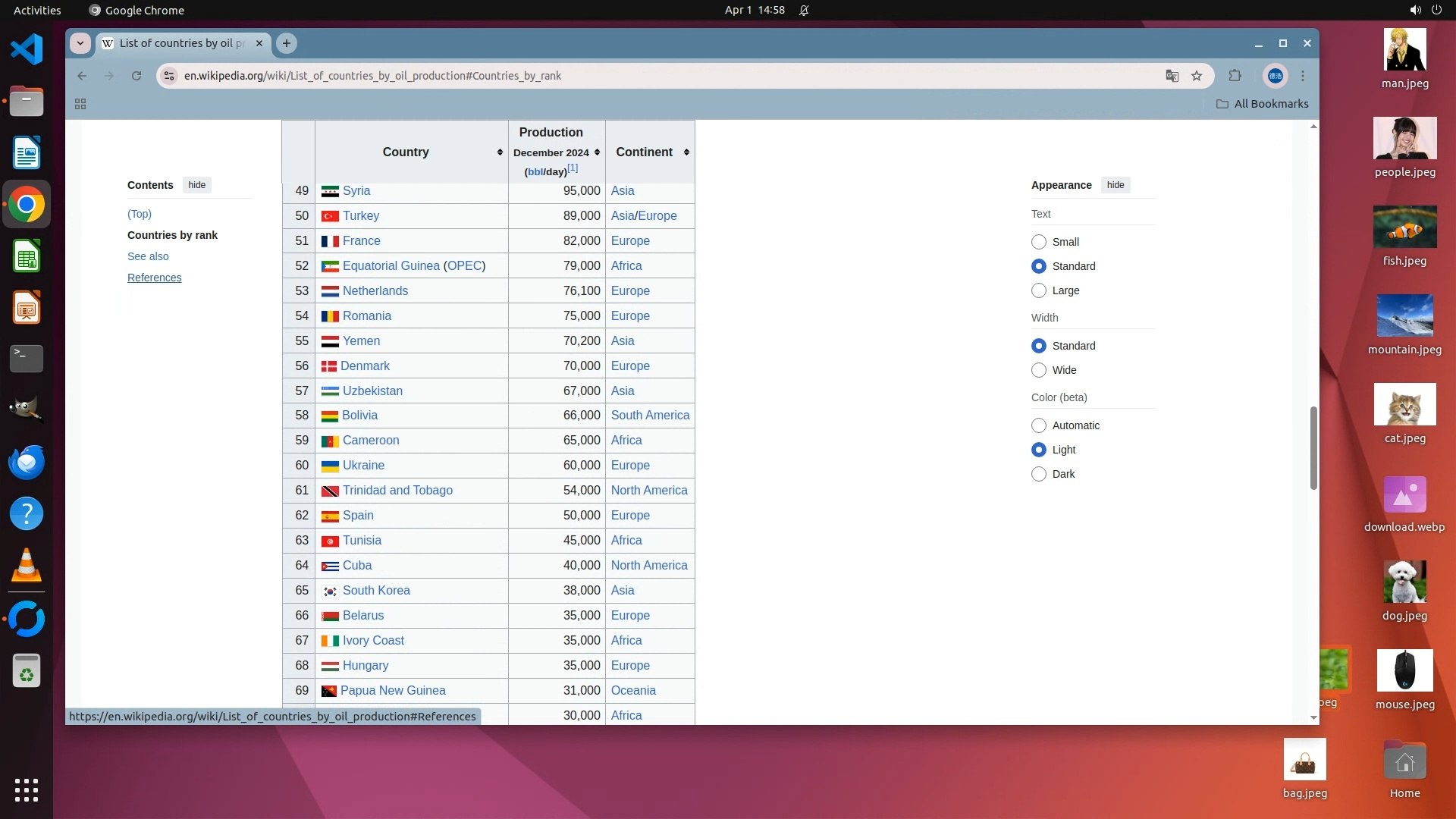Screen dimensions: 1456x819
Task: Open the apps grid icon in bookmarks bar
Action: [80, 104]
